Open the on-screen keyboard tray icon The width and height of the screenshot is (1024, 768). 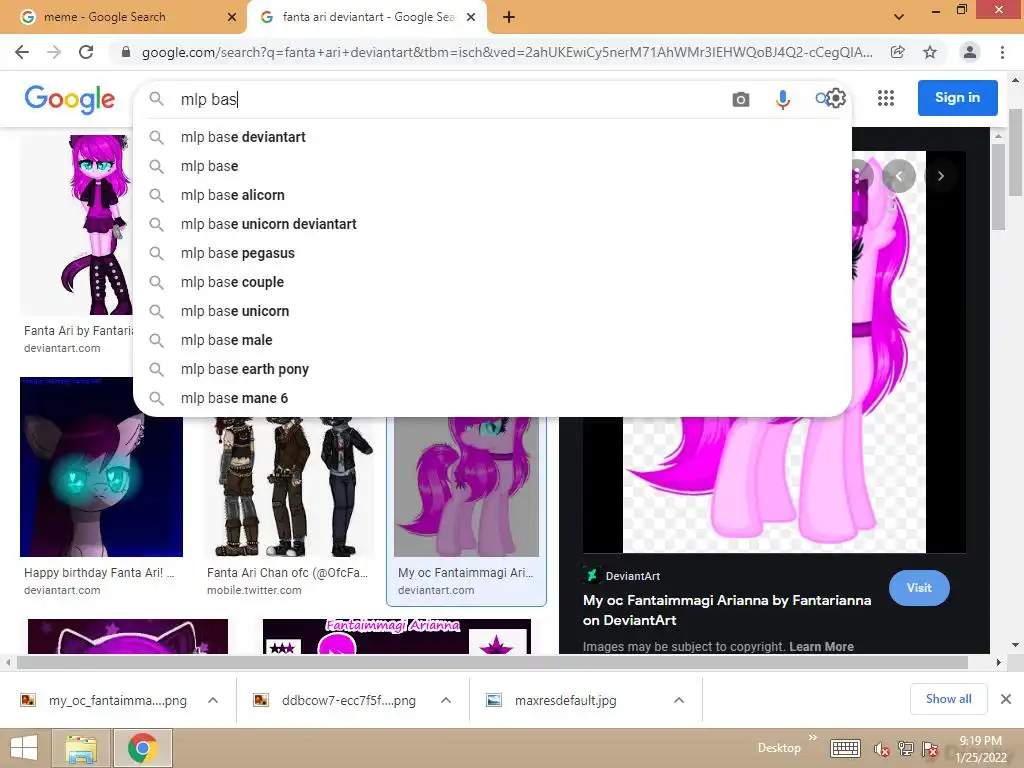tap(845, 748)
